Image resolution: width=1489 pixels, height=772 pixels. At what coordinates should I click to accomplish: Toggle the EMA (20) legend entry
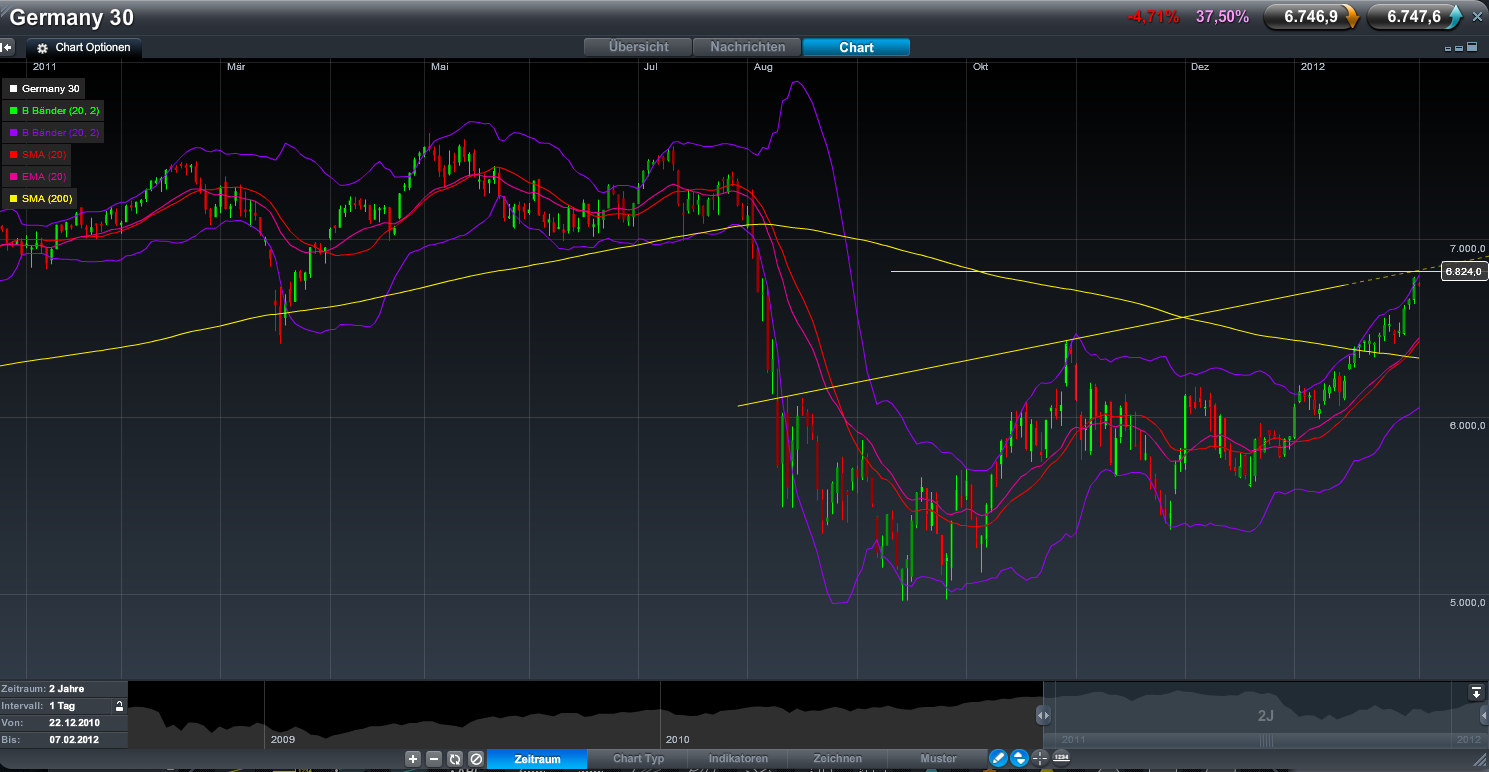pyautogui.click(x=38, y=177)
